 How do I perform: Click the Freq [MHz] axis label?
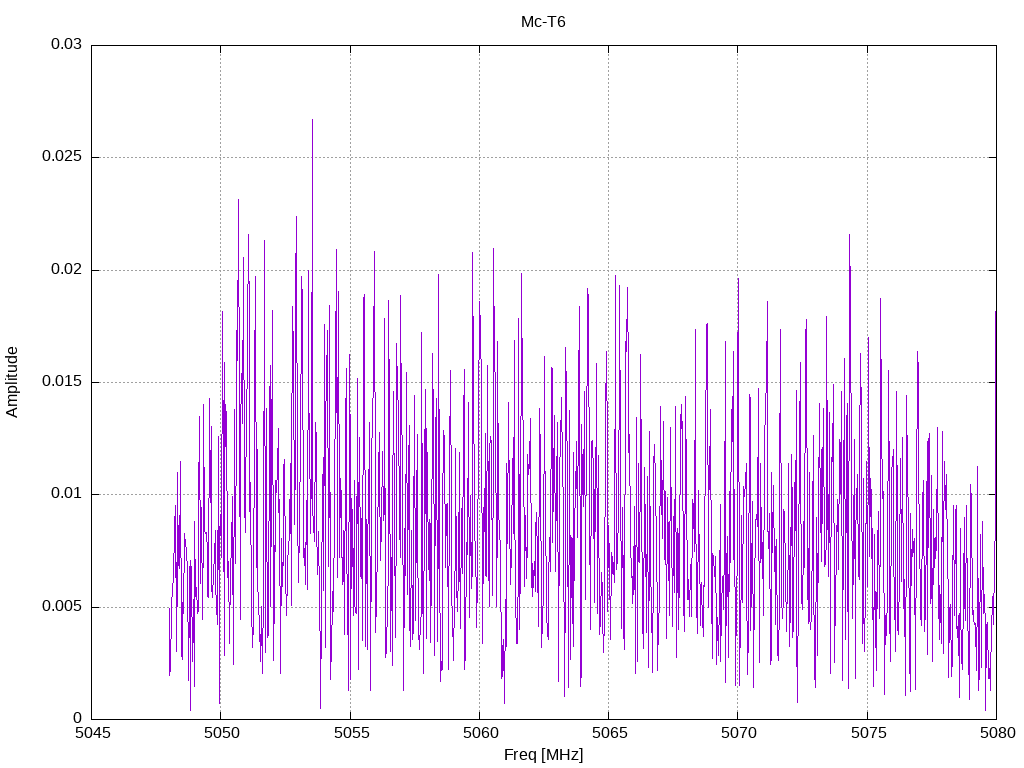pyautogui.click(x=543, y=755)
